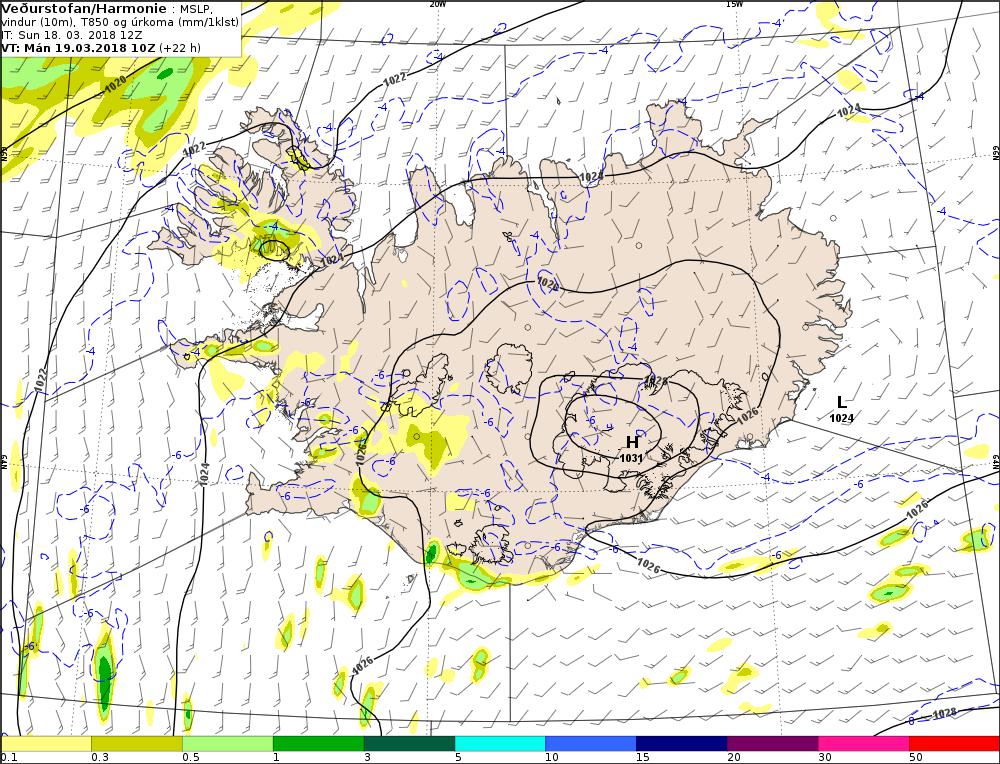Click the 'L' low pressure marker
The image size is (1000, 764).
(842, 402)
